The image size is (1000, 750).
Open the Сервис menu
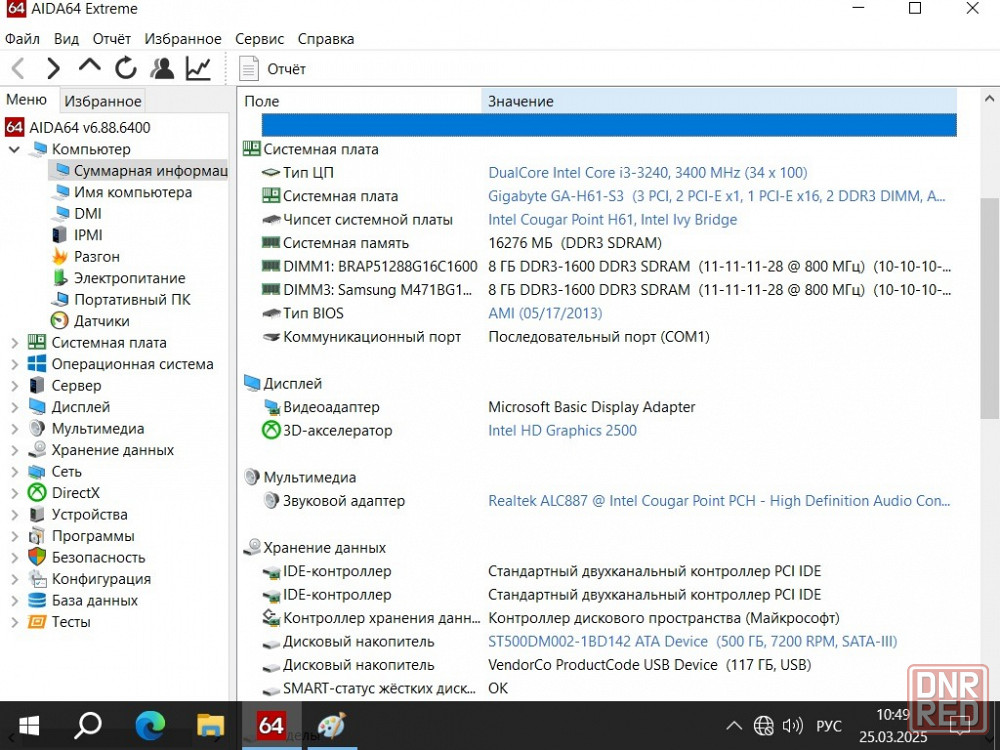pyautogui.click(x=260, y=39)
